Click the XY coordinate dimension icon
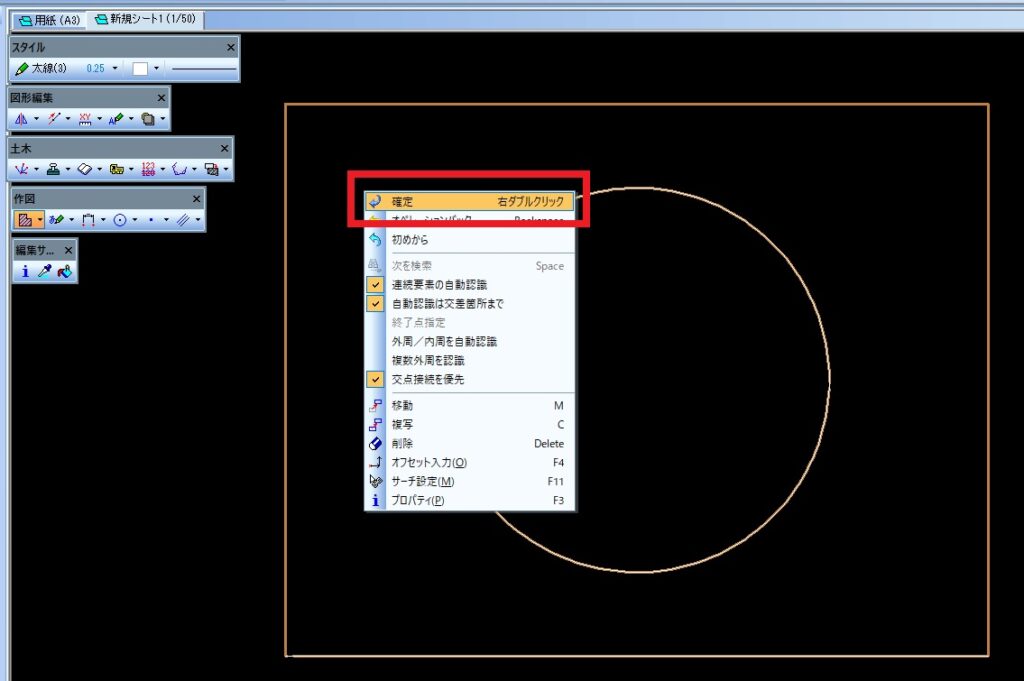Image resolution: width=1024 pixels, height=681 pixels. coord(85,118)
